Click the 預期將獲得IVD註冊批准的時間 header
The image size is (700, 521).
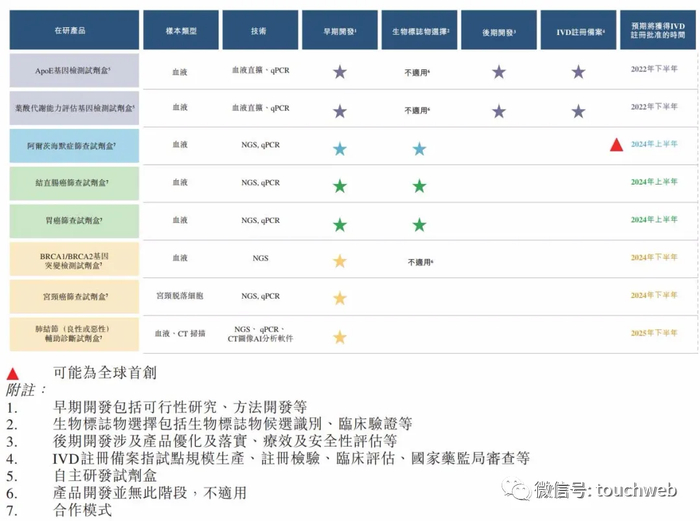(658, 30)
